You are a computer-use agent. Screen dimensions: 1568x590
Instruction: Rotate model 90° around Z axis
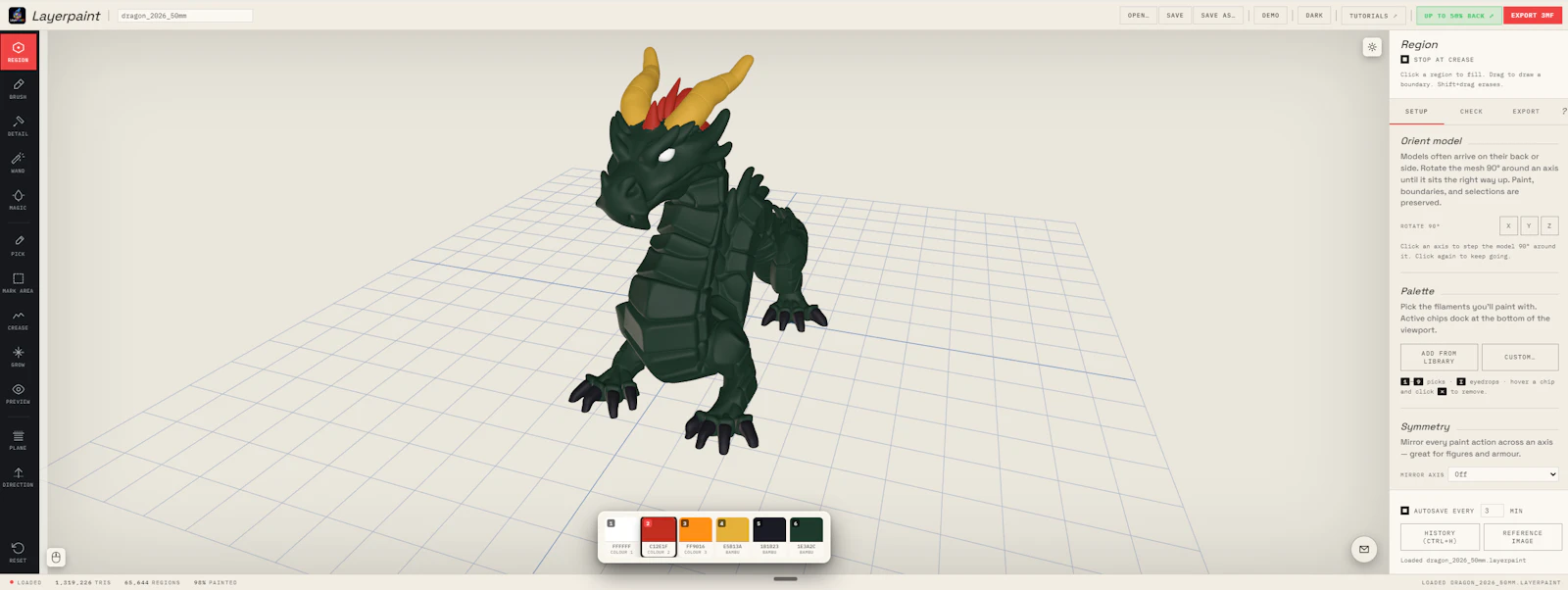point(1549,225)
